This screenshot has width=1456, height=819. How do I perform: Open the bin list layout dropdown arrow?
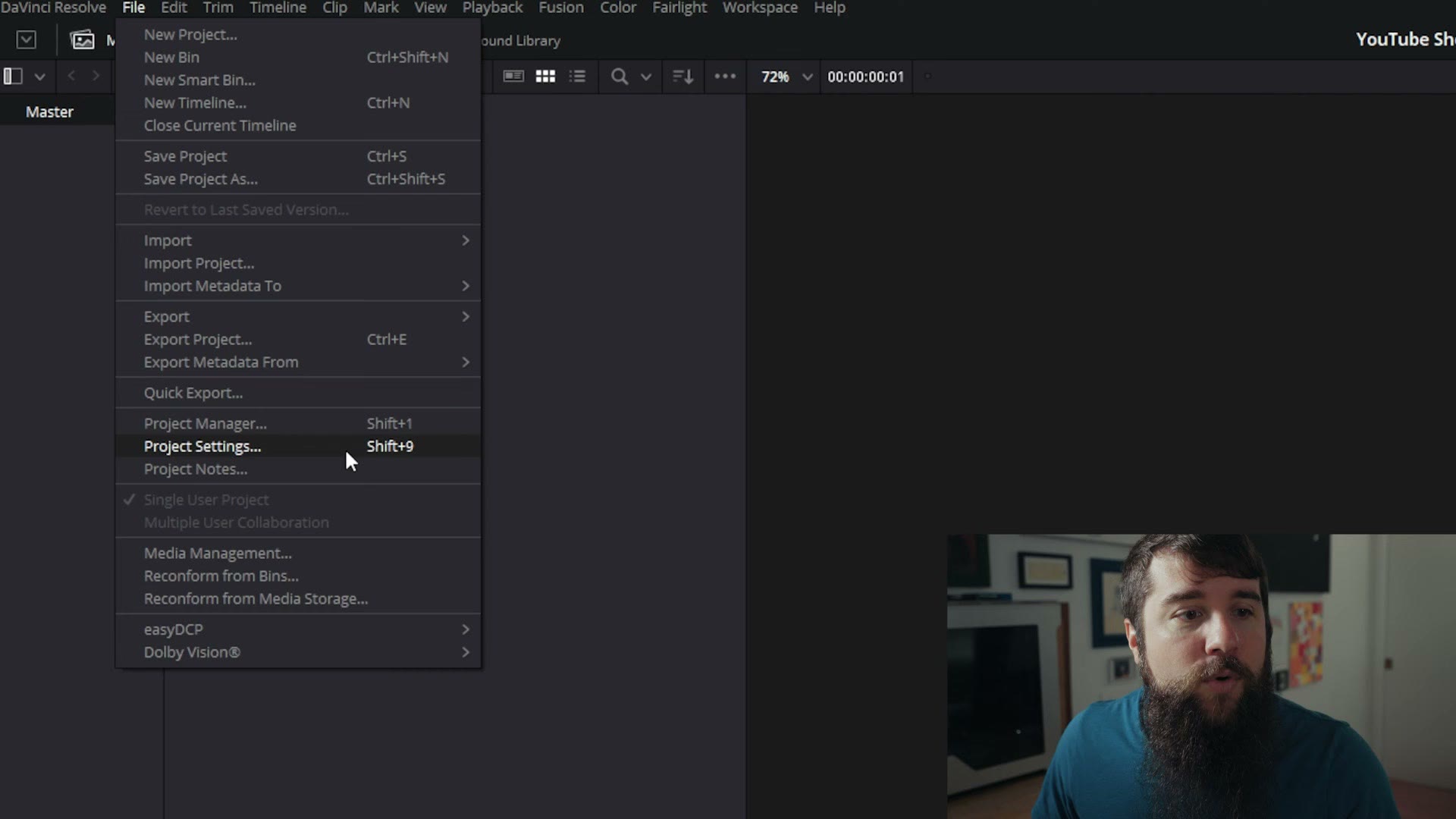40,77
